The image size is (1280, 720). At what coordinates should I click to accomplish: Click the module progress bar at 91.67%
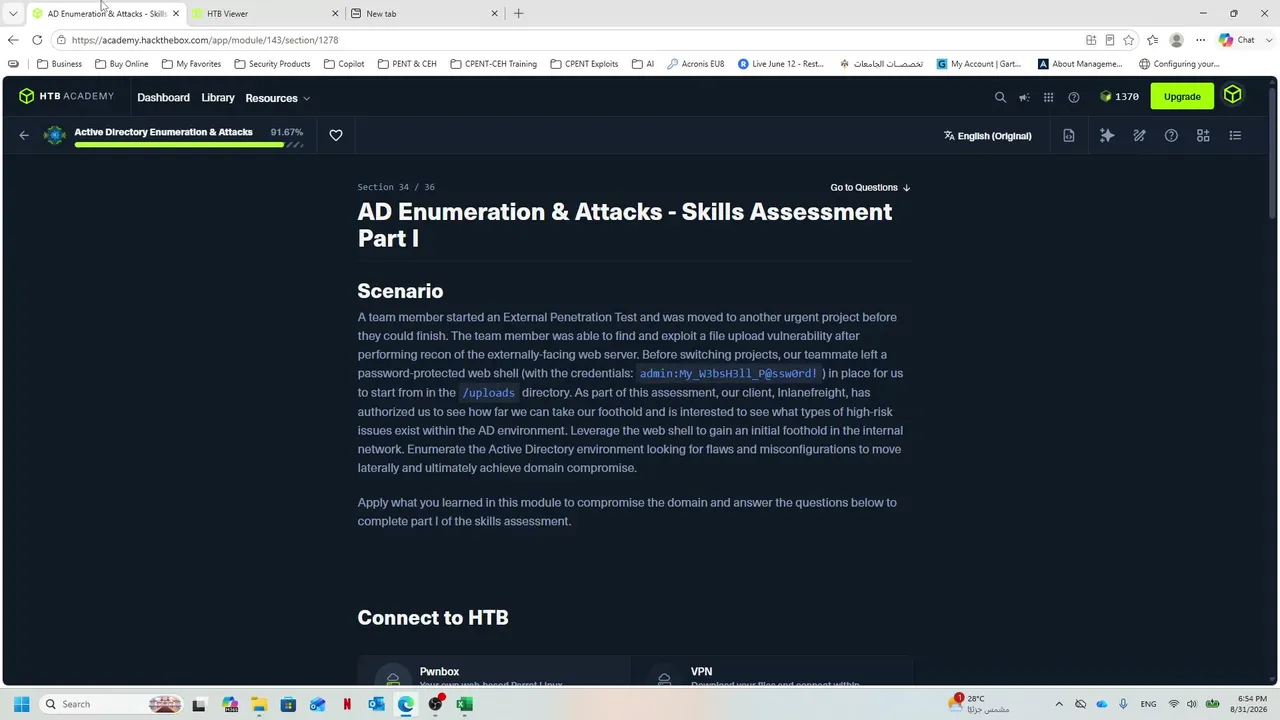tap(188, 145)
